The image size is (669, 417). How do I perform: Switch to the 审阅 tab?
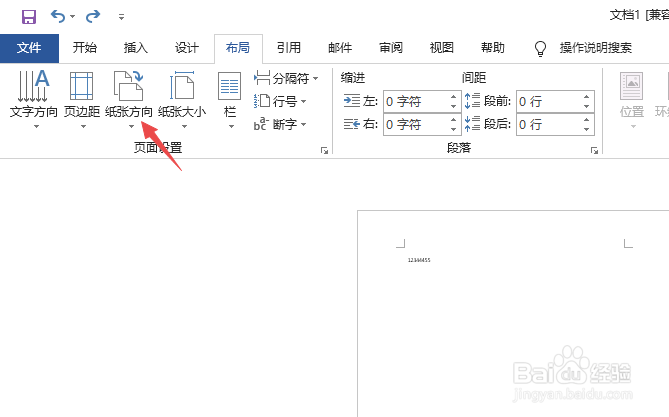coord(391,47)
